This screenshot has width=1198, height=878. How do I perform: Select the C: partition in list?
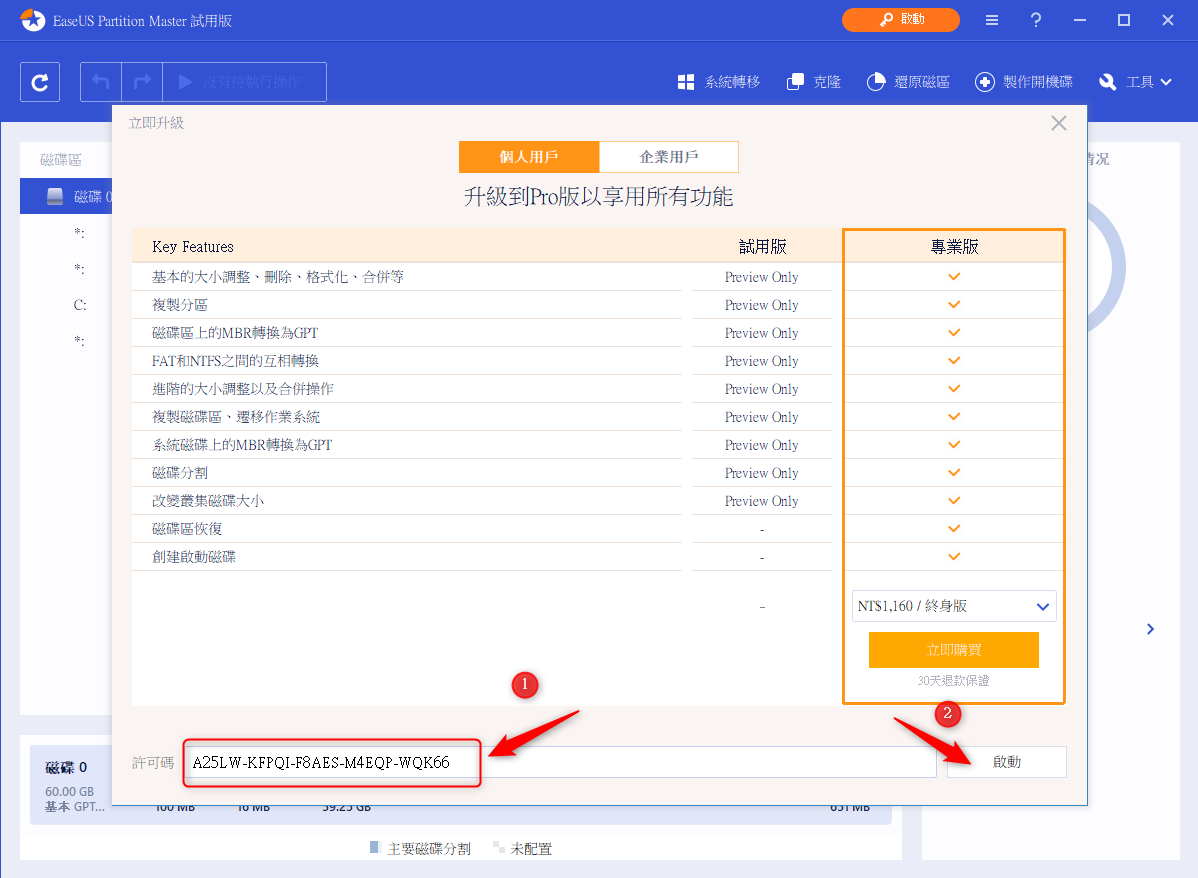pyautogui.click(x=80, y=305)
